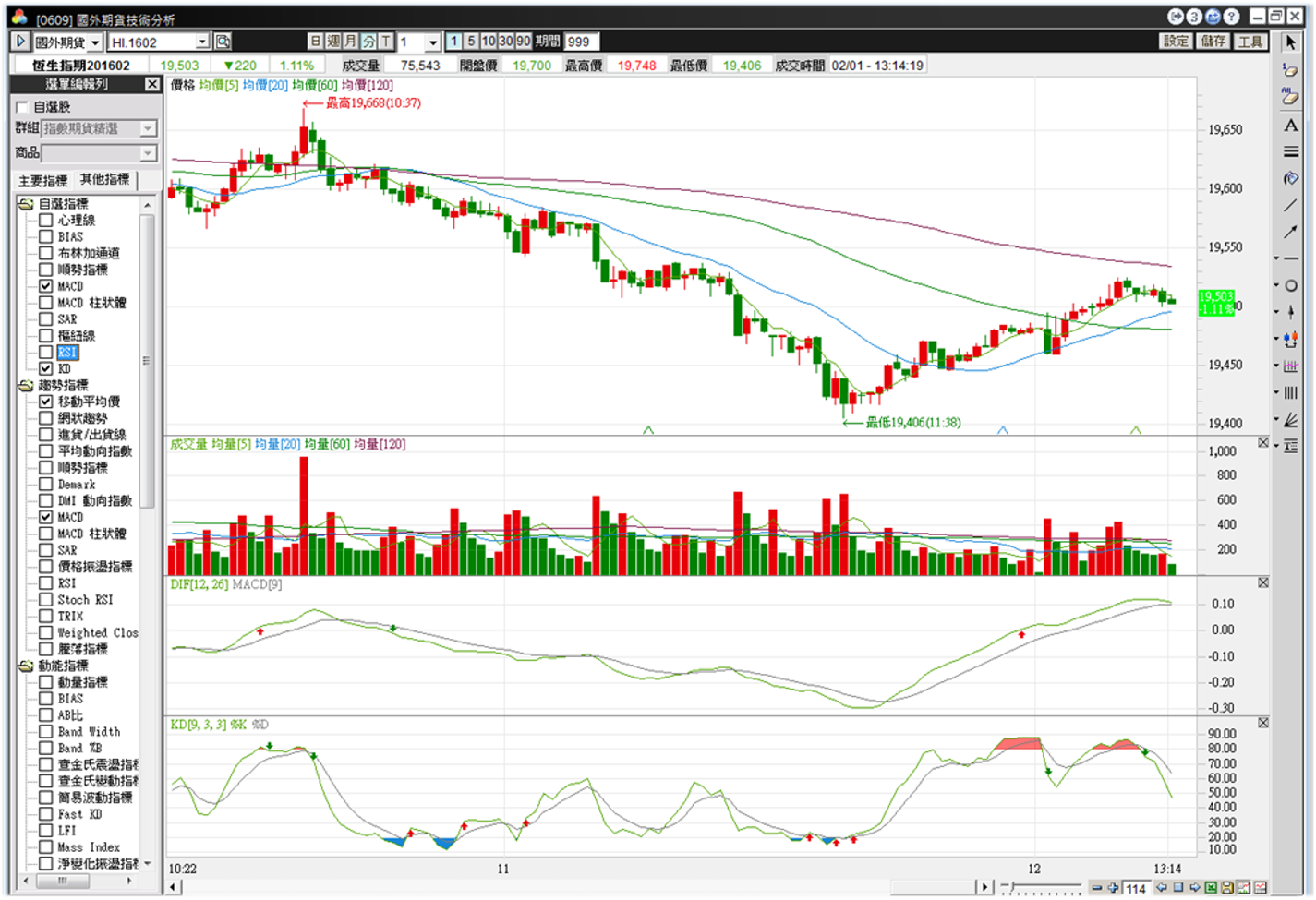The height and width of the screenshot is (900, 1316).
Task: Collapse the 動能指標 tree folder
Action: (x=25, y=666)
